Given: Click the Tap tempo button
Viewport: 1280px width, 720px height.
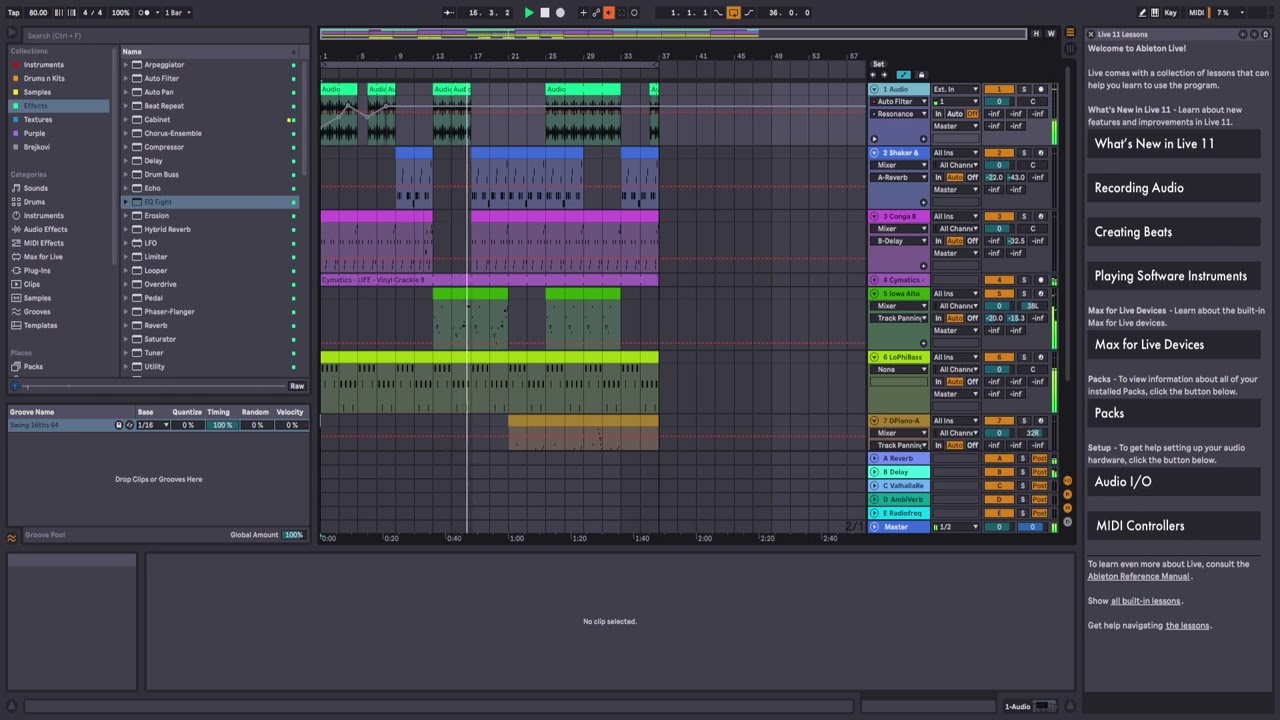Looking at the screenshot, I should click(x=14, y=13).
